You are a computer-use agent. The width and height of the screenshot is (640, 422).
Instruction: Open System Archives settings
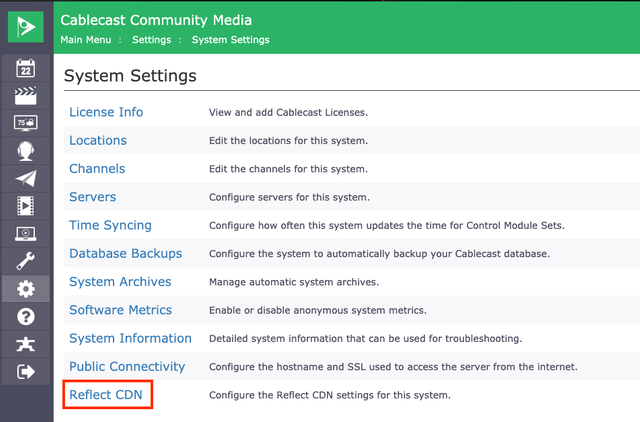tap(120, 282)
